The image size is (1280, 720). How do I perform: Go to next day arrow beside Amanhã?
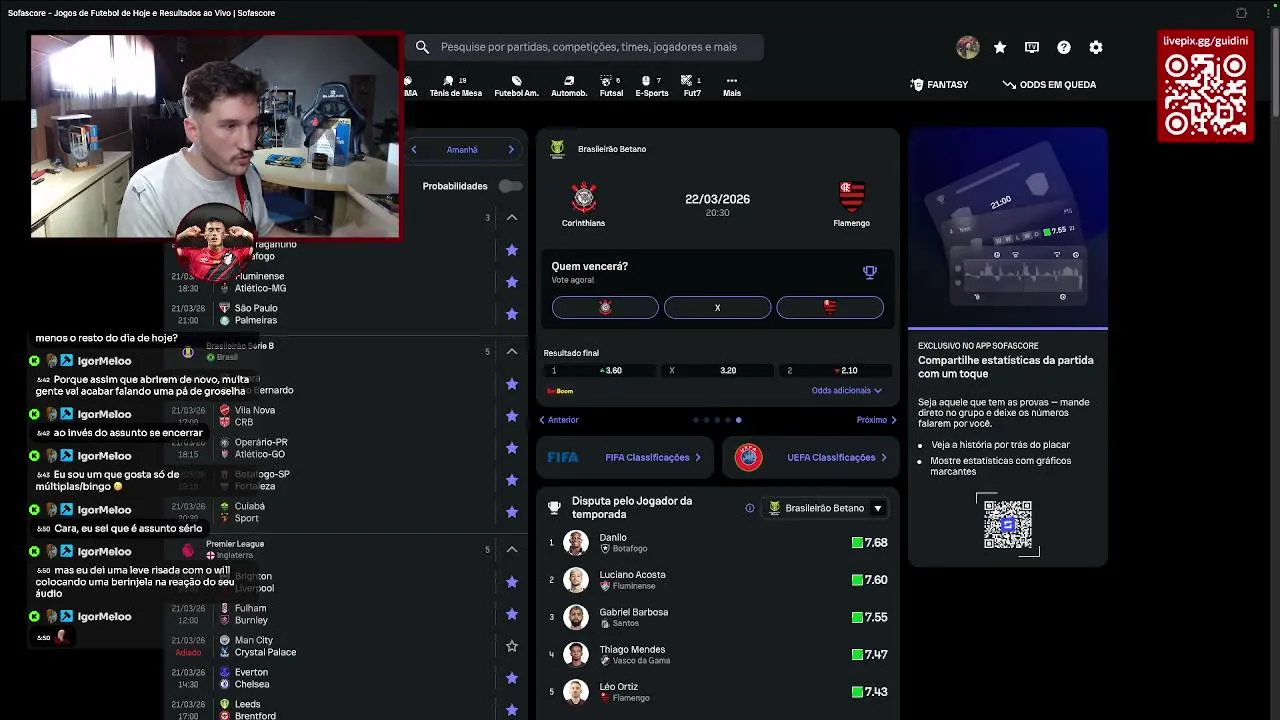pos(511,150)
